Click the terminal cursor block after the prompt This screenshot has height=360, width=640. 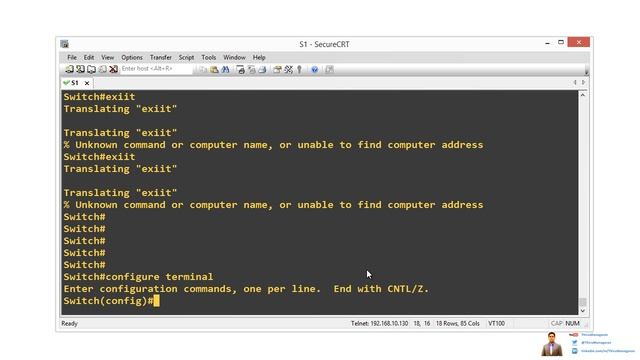(x=156, y=301)
